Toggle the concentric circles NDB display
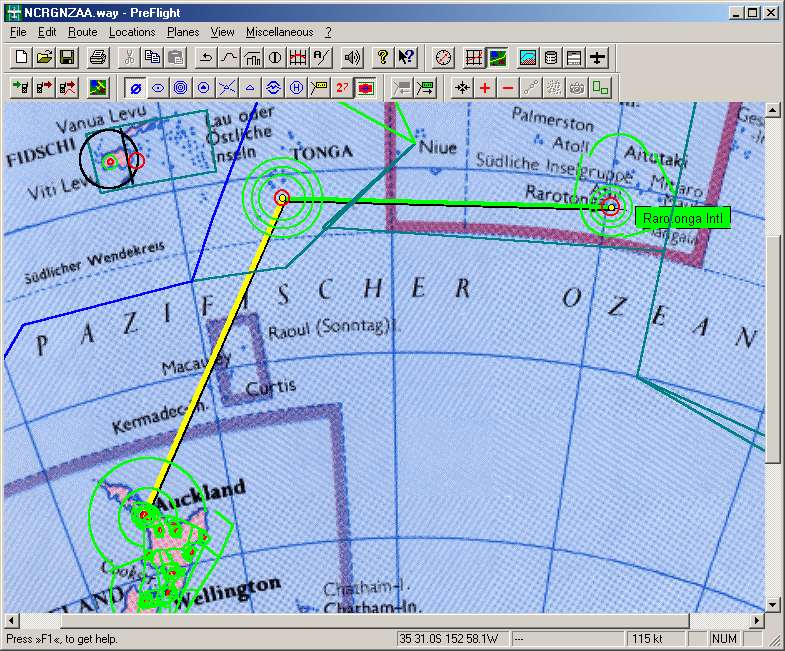The height and width of the screenshot is (651, 785). point(181,88)
